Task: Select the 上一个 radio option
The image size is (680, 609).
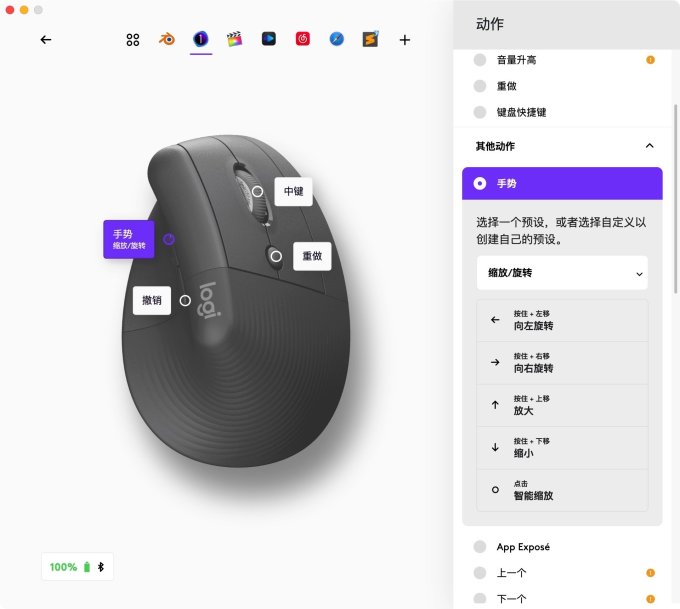Action: tap(480, 573)
